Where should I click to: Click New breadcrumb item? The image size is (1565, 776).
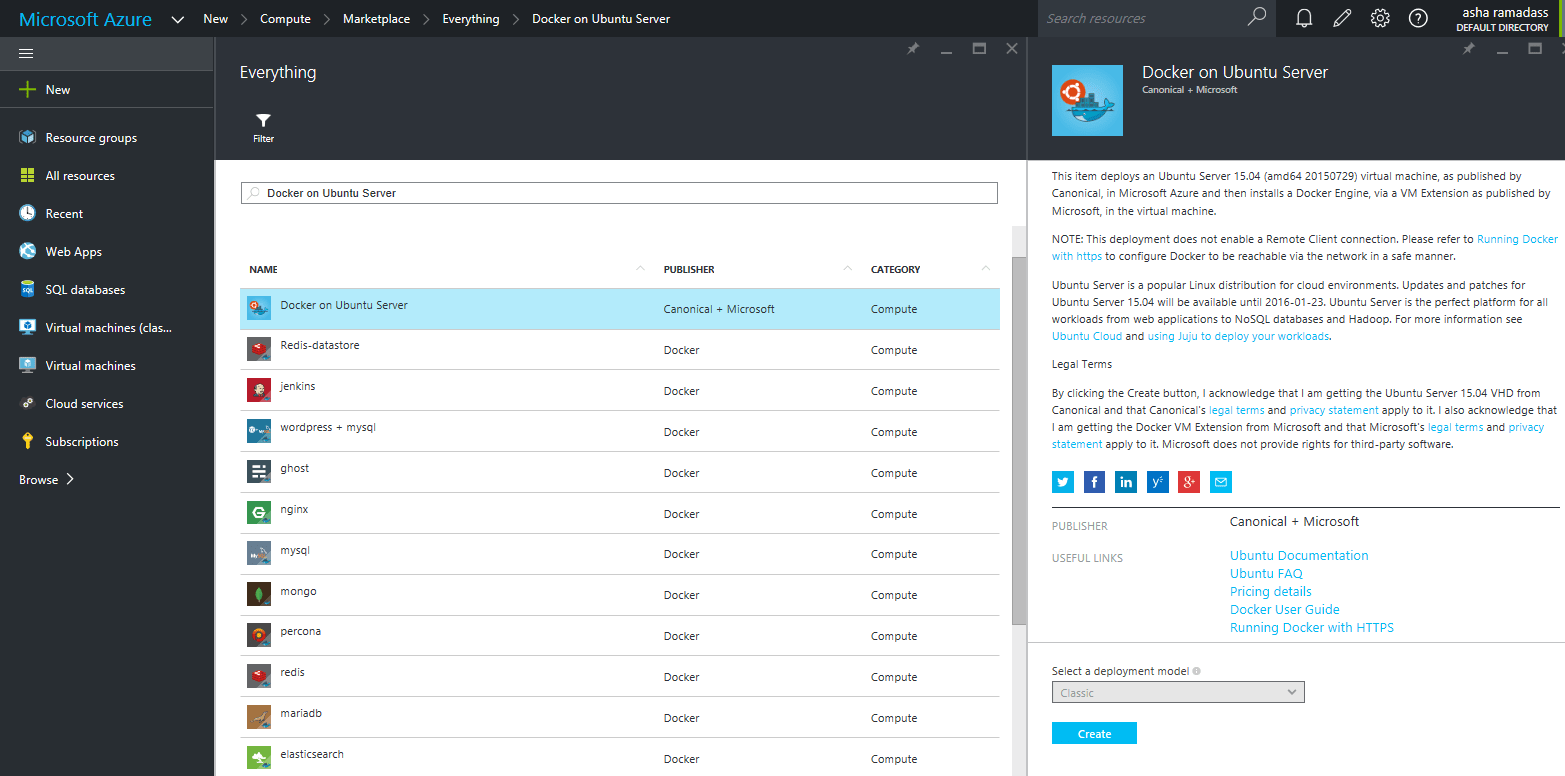coord(216,19)
